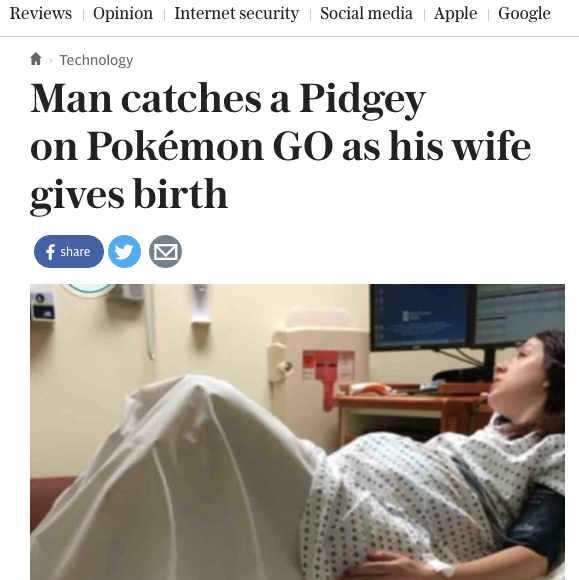Tweet the article via Twitter icon
Image resolution: width=579 pixels, height=580 pixels.
[124, 252]
